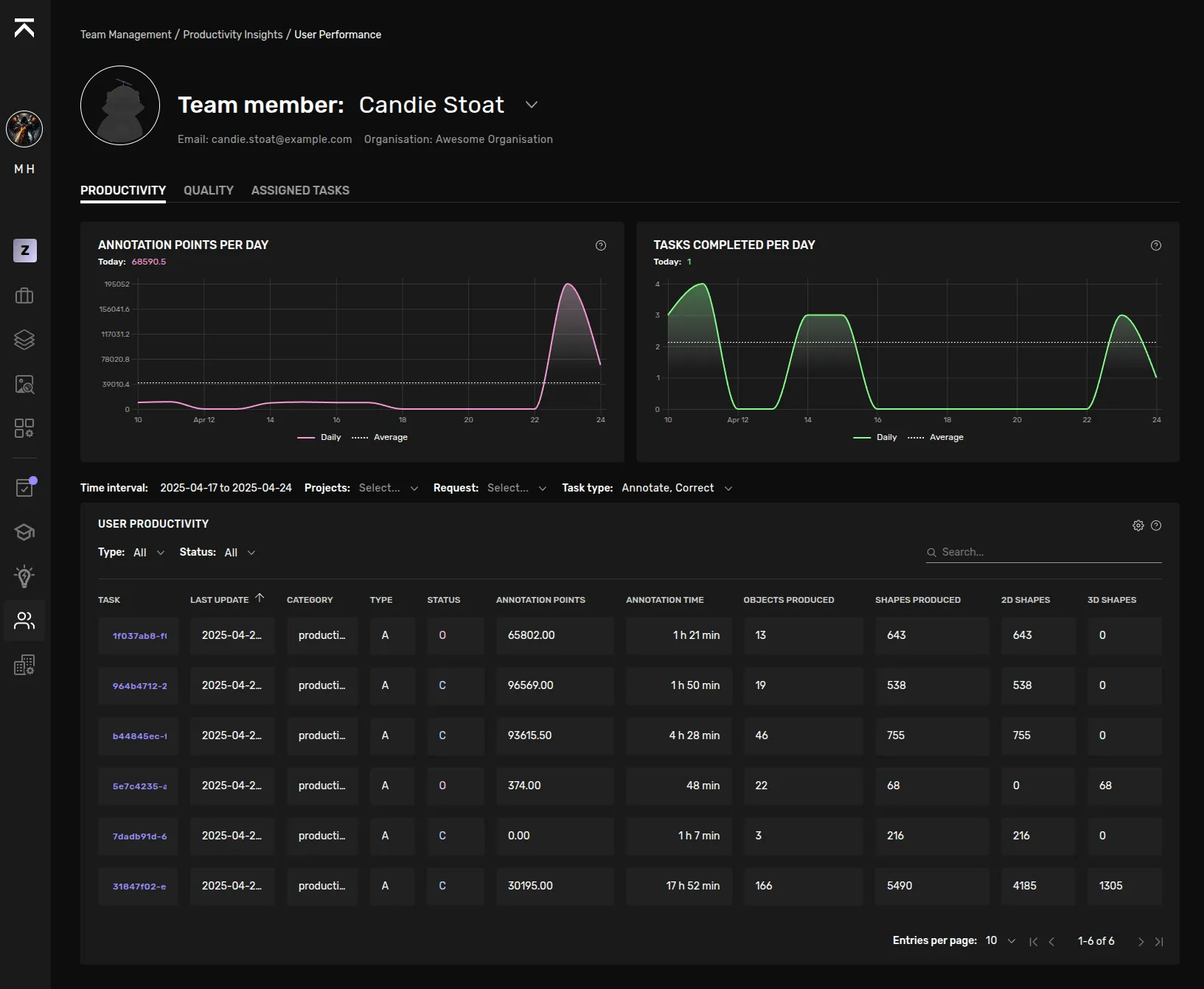Show help for User Productivity table
The image size is (1204, 989).
[x=1156, y=525]
